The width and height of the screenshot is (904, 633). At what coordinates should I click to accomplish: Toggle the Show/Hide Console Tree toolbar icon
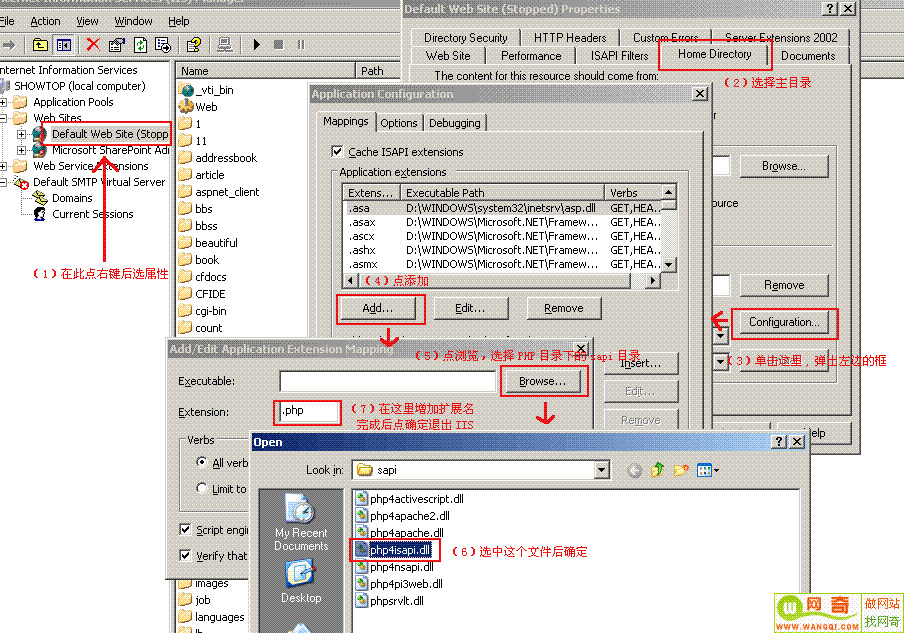point(63,45)
